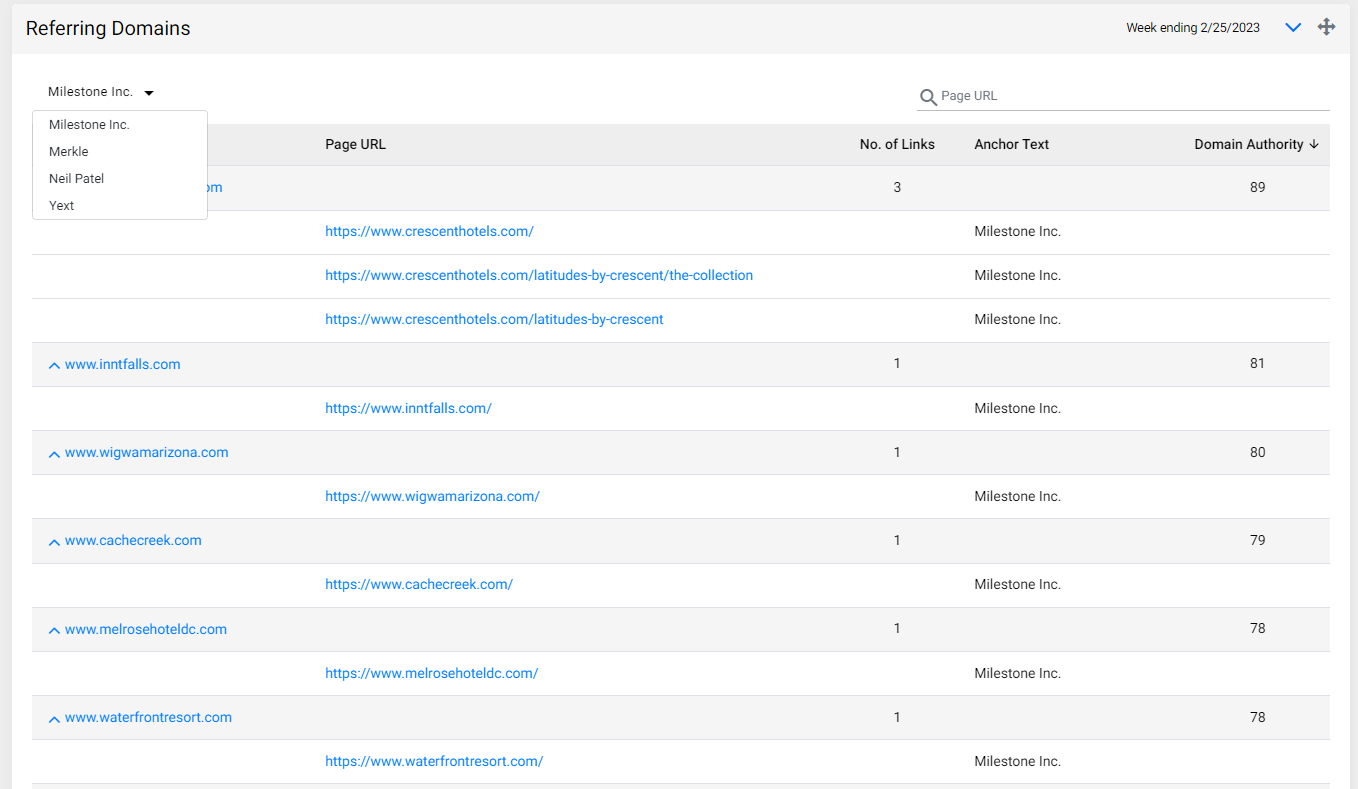Click the move widget crosshair icon

(x=1327, y=27)
